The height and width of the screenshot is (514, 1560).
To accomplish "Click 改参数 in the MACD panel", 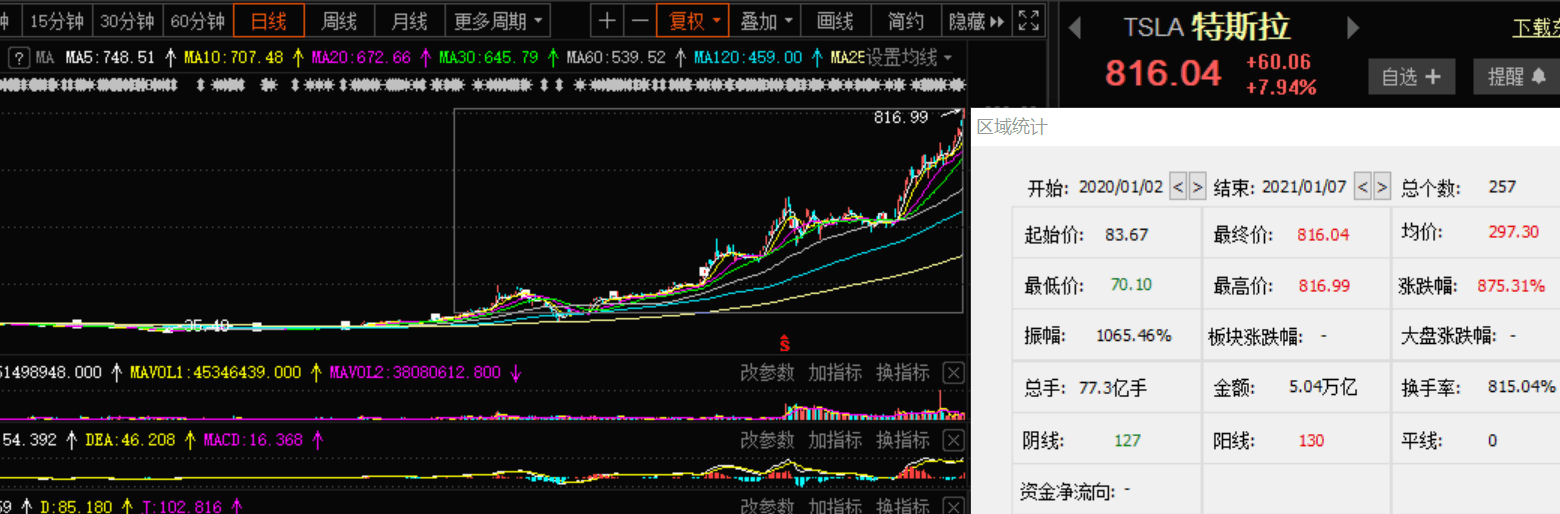I will click(x=767, y=440).
